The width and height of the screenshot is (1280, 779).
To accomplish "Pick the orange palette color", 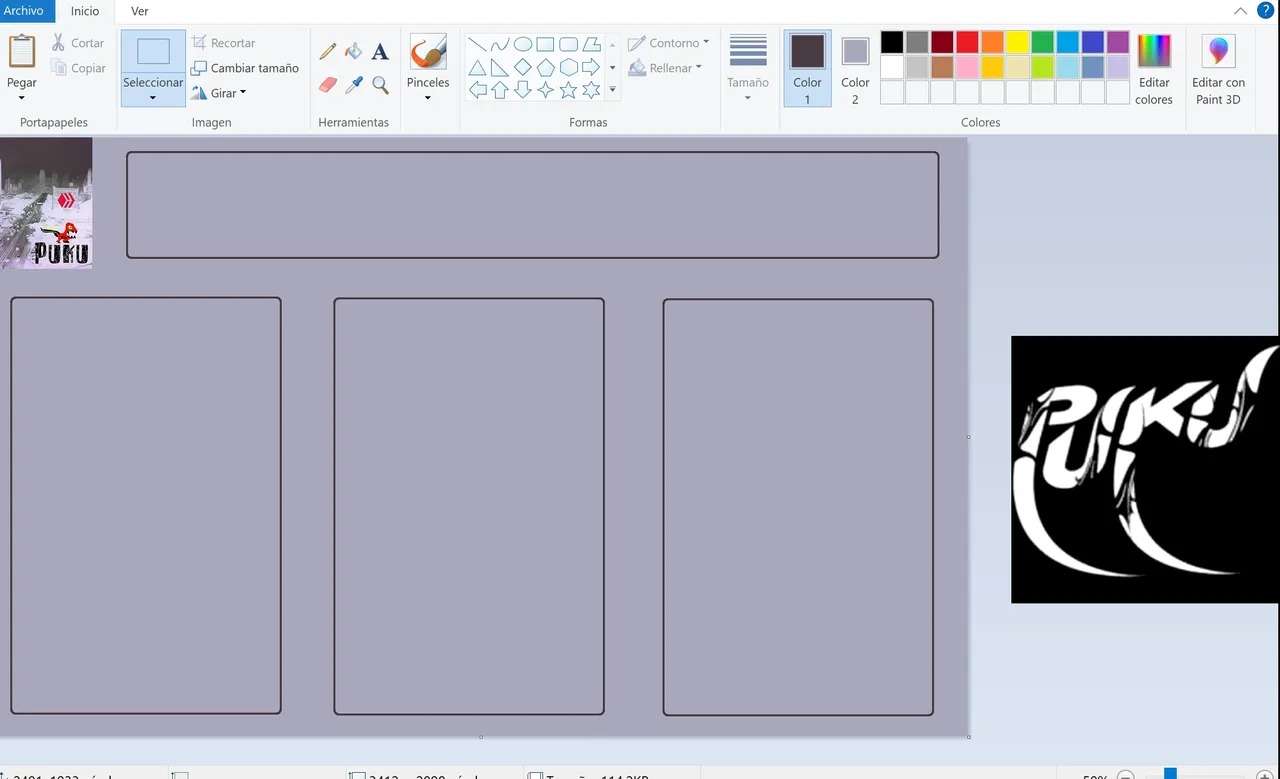I will (992, 42).
